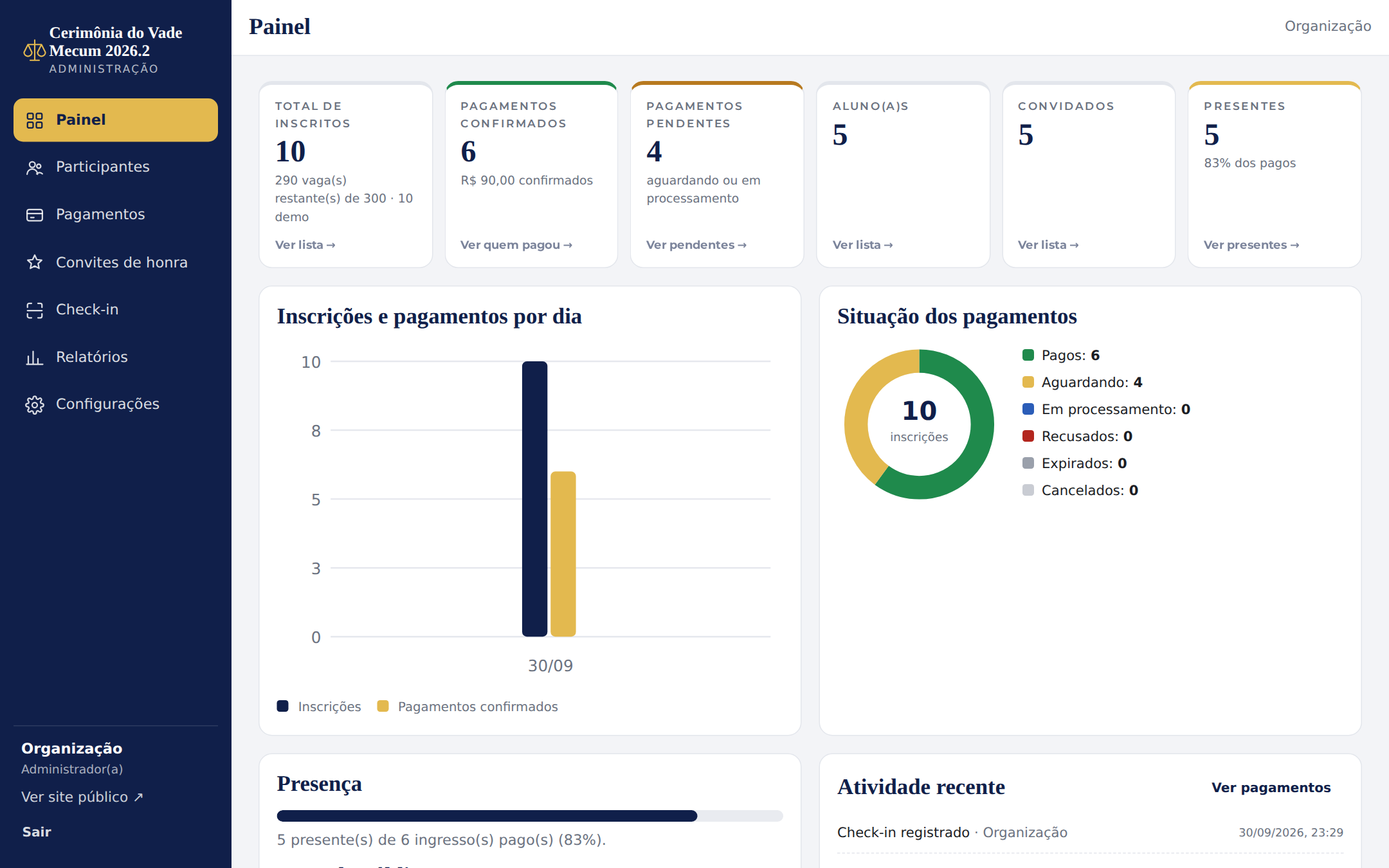The image size is (1389, 868).
Task: Click the Configurações gear icon
Action: [x=35, y=404]
